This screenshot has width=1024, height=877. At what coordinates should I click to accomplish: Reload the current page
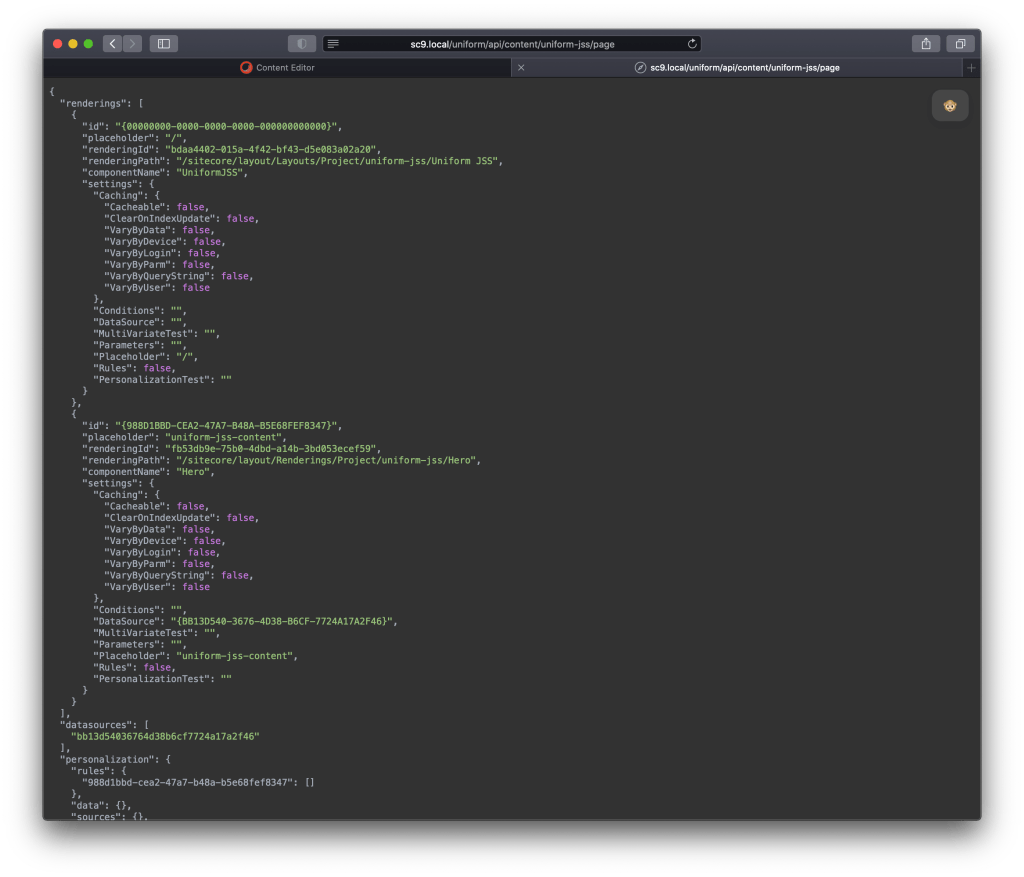(692, 44)
